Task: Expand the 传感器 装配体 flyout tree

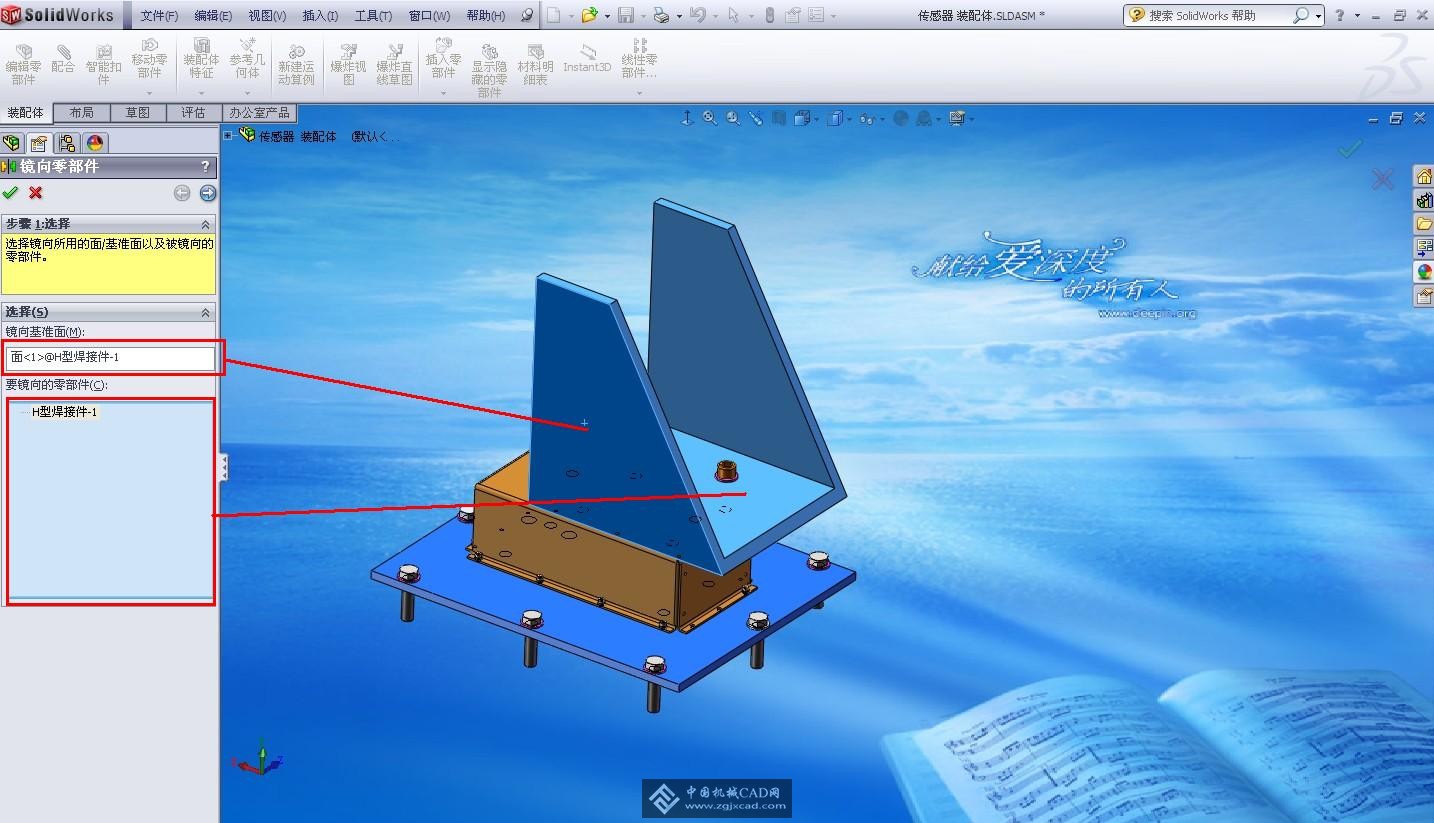Action: point(228,135)
